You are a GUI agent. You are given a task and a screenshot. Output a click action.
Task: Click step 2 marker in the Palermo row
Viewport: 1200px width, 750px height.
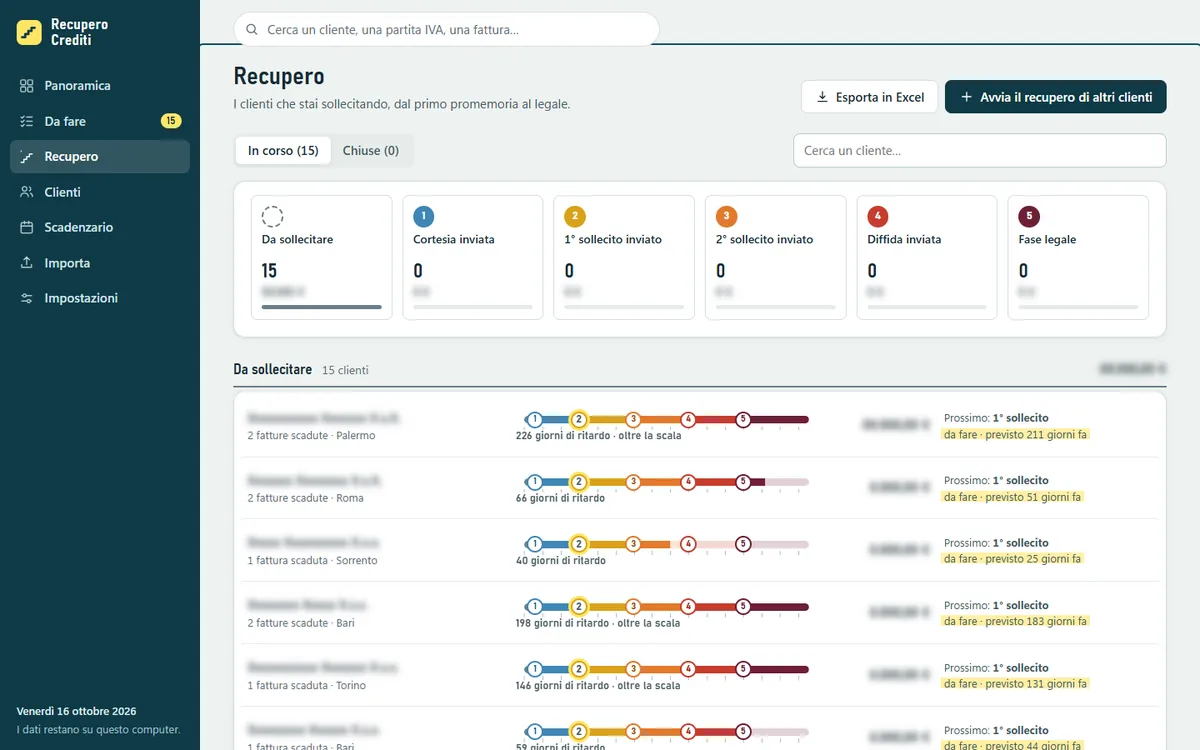(578, 419)
